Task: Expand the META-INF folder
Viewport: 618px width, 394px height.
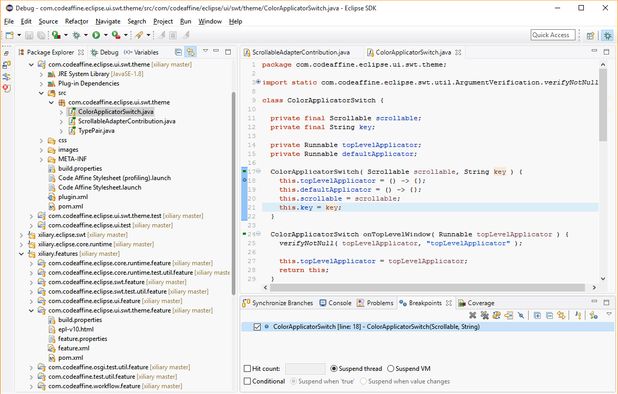Action: [x=41, y=159]
